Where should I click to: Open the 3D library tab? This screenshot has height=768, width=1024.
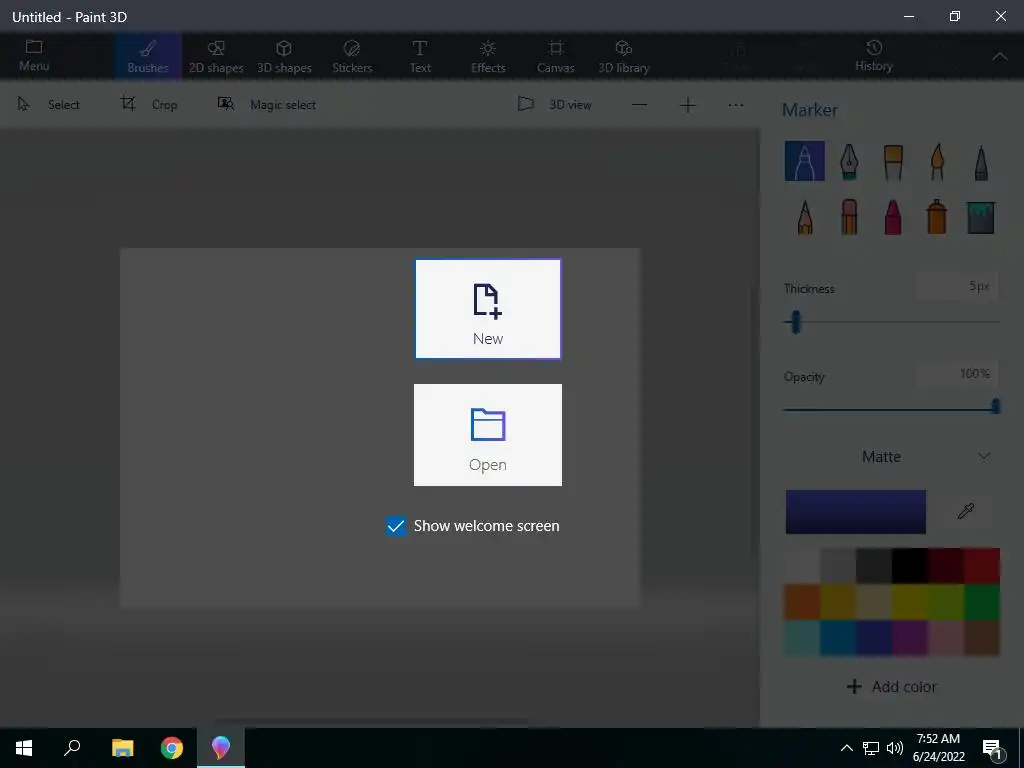pyautogui.click(x=624, y=56)
